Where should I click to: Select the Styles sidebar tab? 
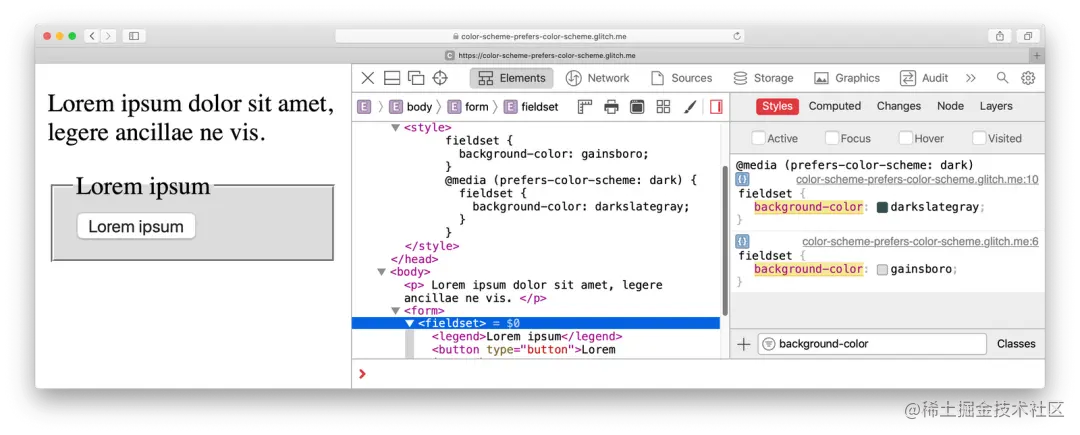click(777, 106)
